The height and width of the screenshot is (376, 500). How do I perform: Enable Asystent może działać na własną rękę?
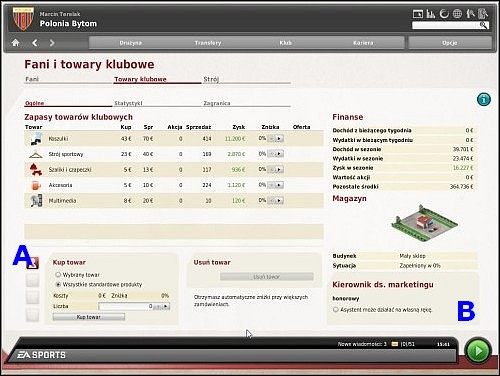pos(336,309)
